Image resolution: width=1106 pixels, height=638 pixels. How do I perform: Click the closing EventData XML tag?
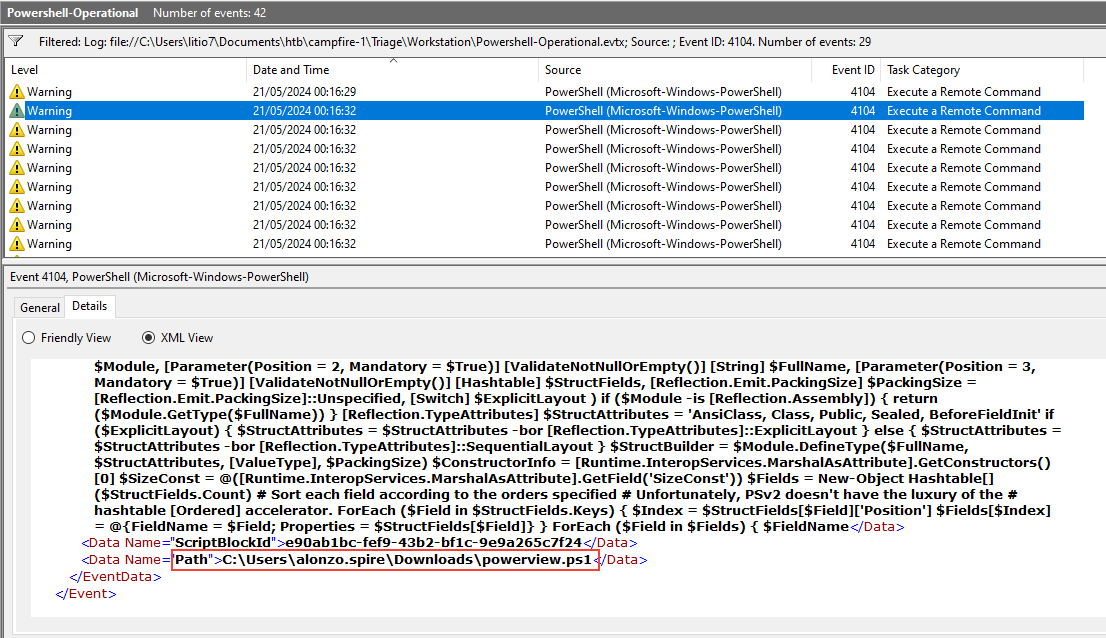coord(115,577)
